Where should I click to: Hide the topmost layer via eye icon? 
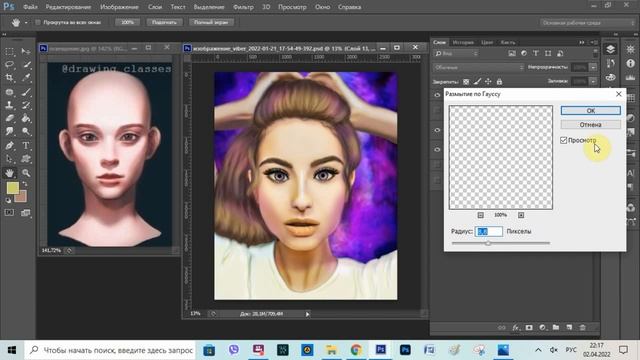437,95
